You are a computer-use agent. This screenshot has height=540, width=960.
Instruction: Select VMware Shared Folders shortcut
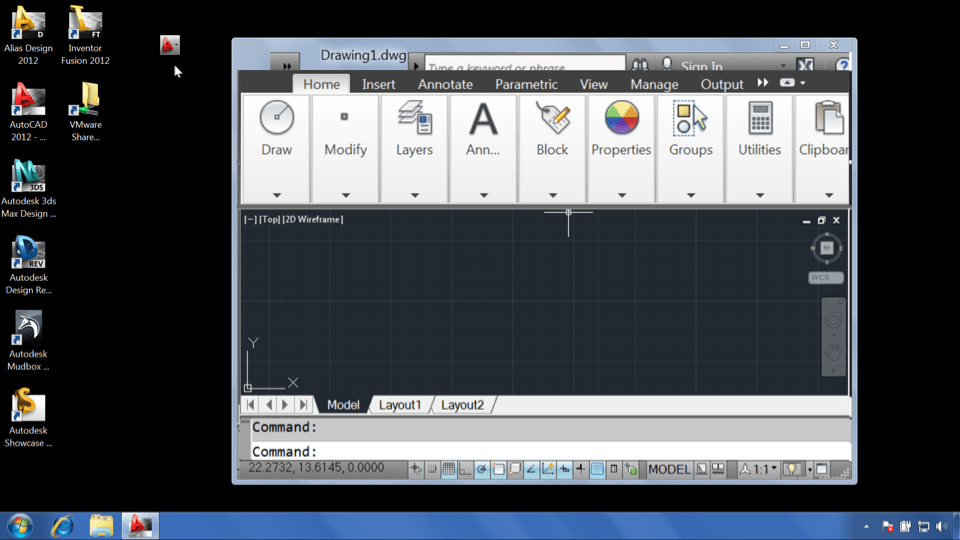[x=85, y=112]
